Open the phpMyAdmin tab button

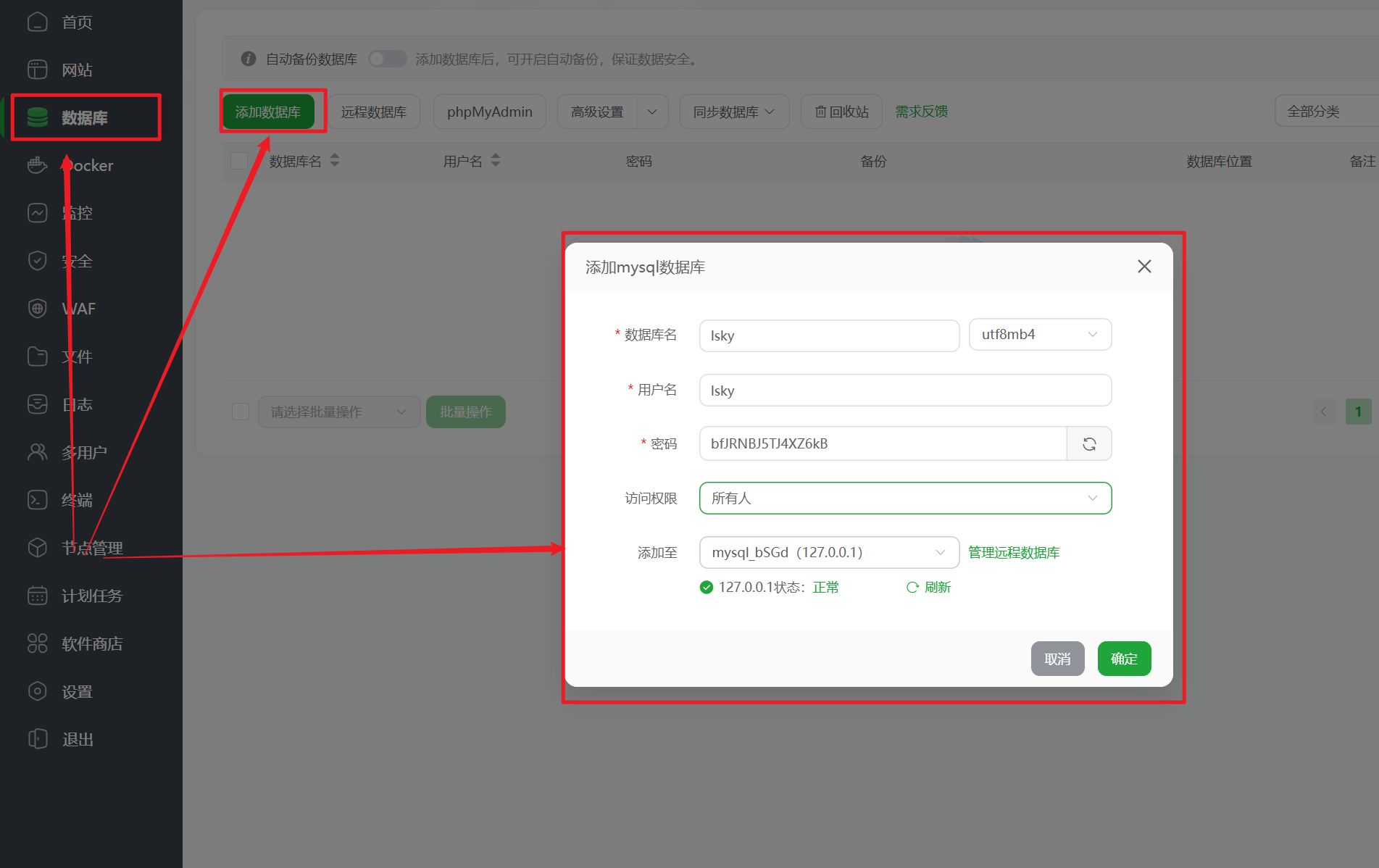(x=489, y=112)
